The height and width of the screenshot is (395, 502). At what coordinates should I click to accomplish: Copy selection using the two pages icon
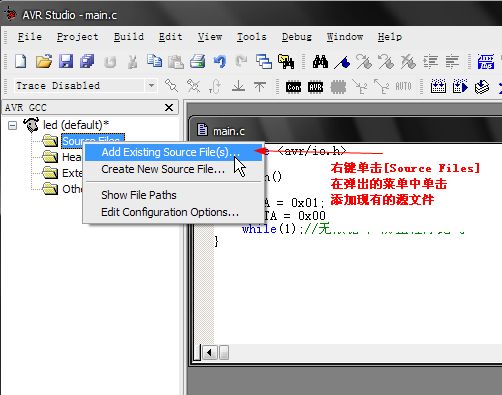coord(154,62)
